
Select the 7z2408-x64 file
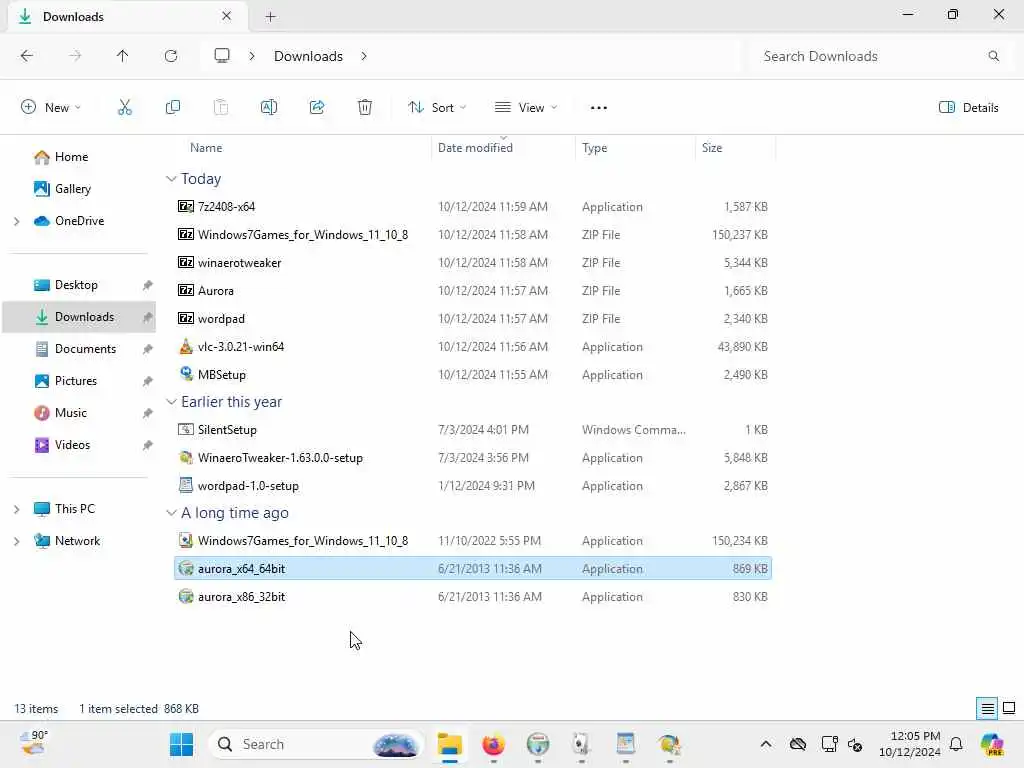pos(472,207)
